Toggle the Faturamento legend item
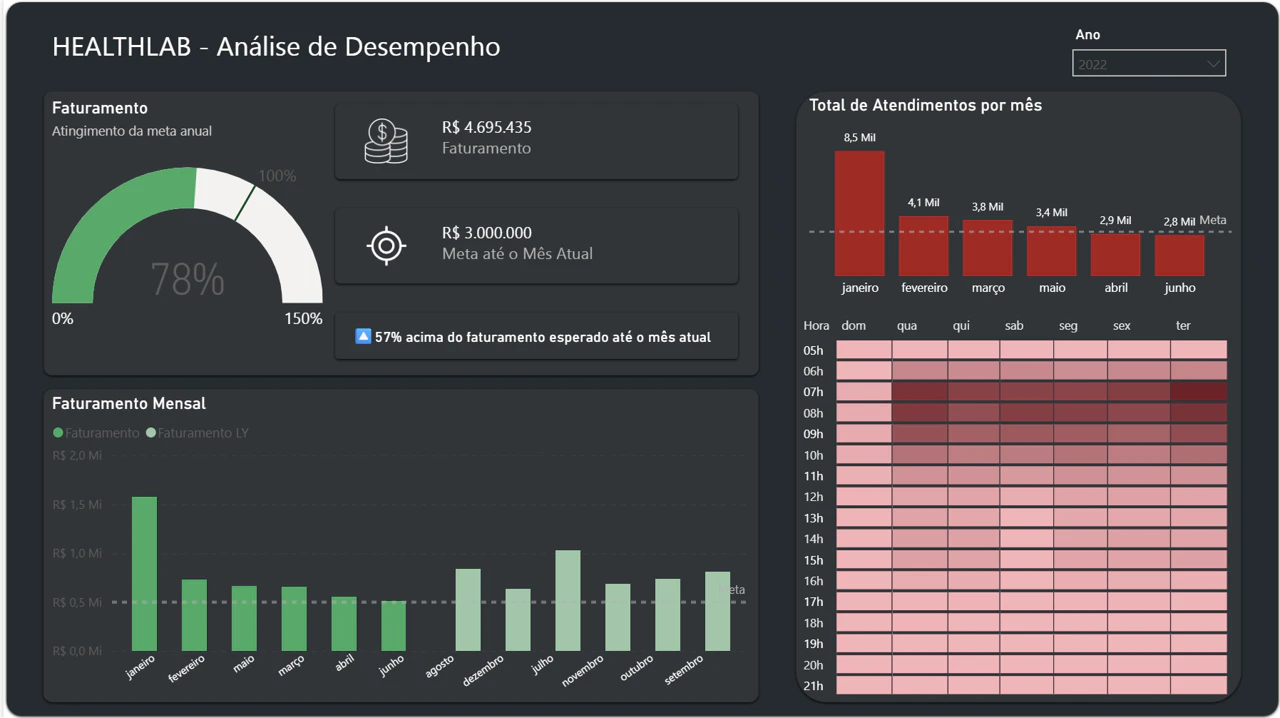The height and width of the screenshot is (718, 1280). click(x=96, y=433)
